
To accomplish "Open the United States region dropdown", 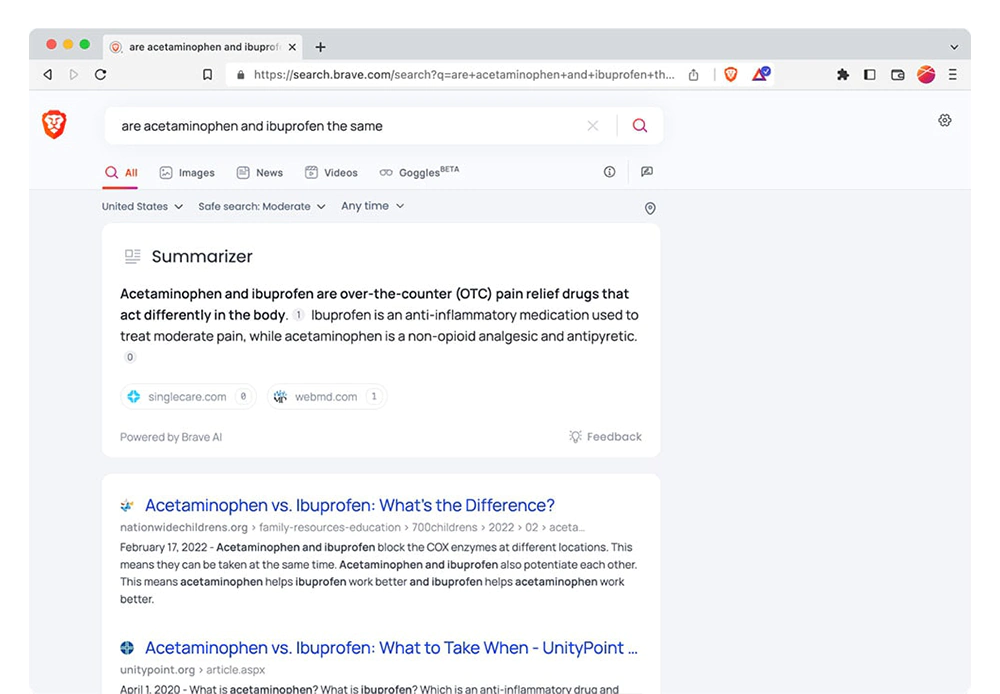I will (x=141, y=206).
